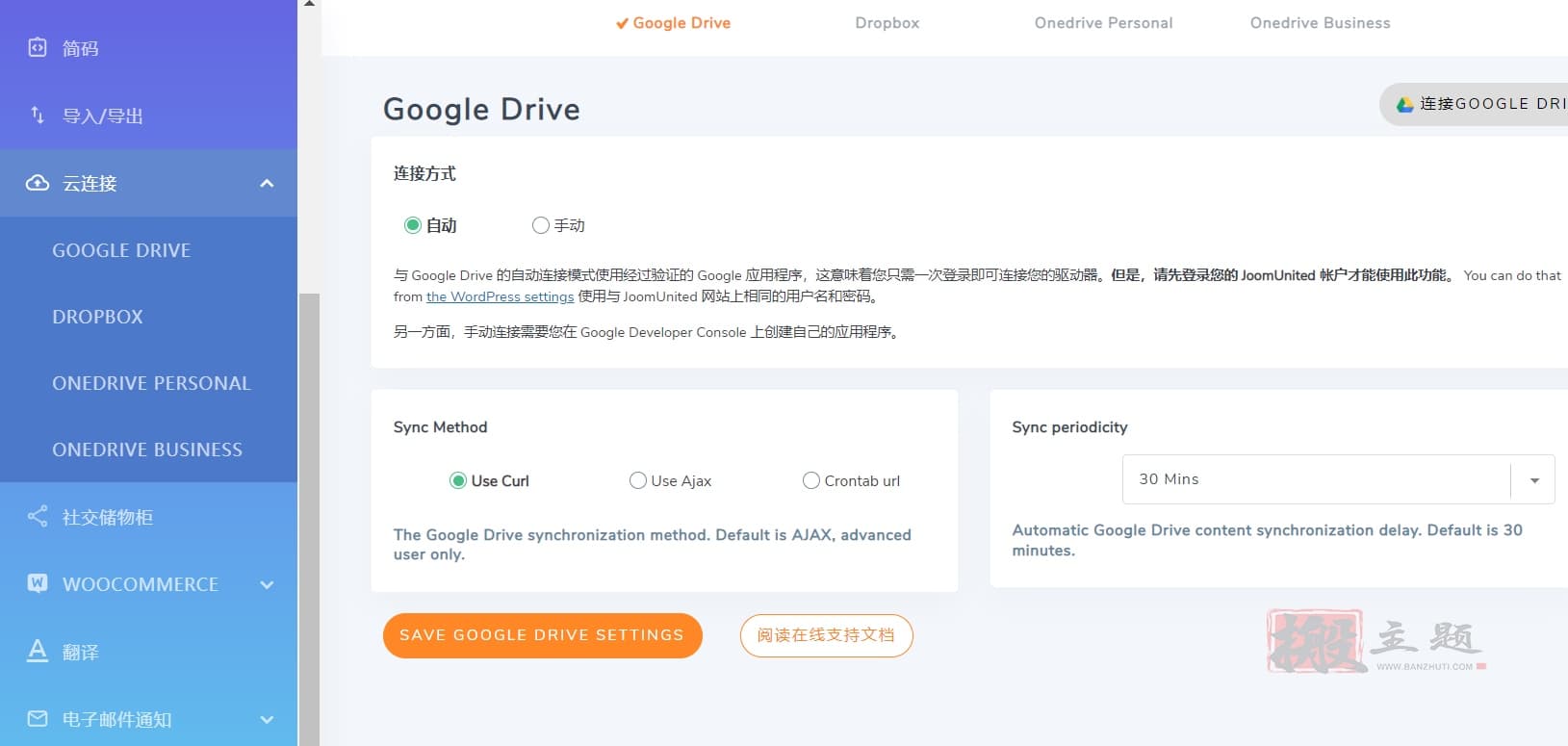Expand the WooCommerce submenu chevron

tap(268, 584)
